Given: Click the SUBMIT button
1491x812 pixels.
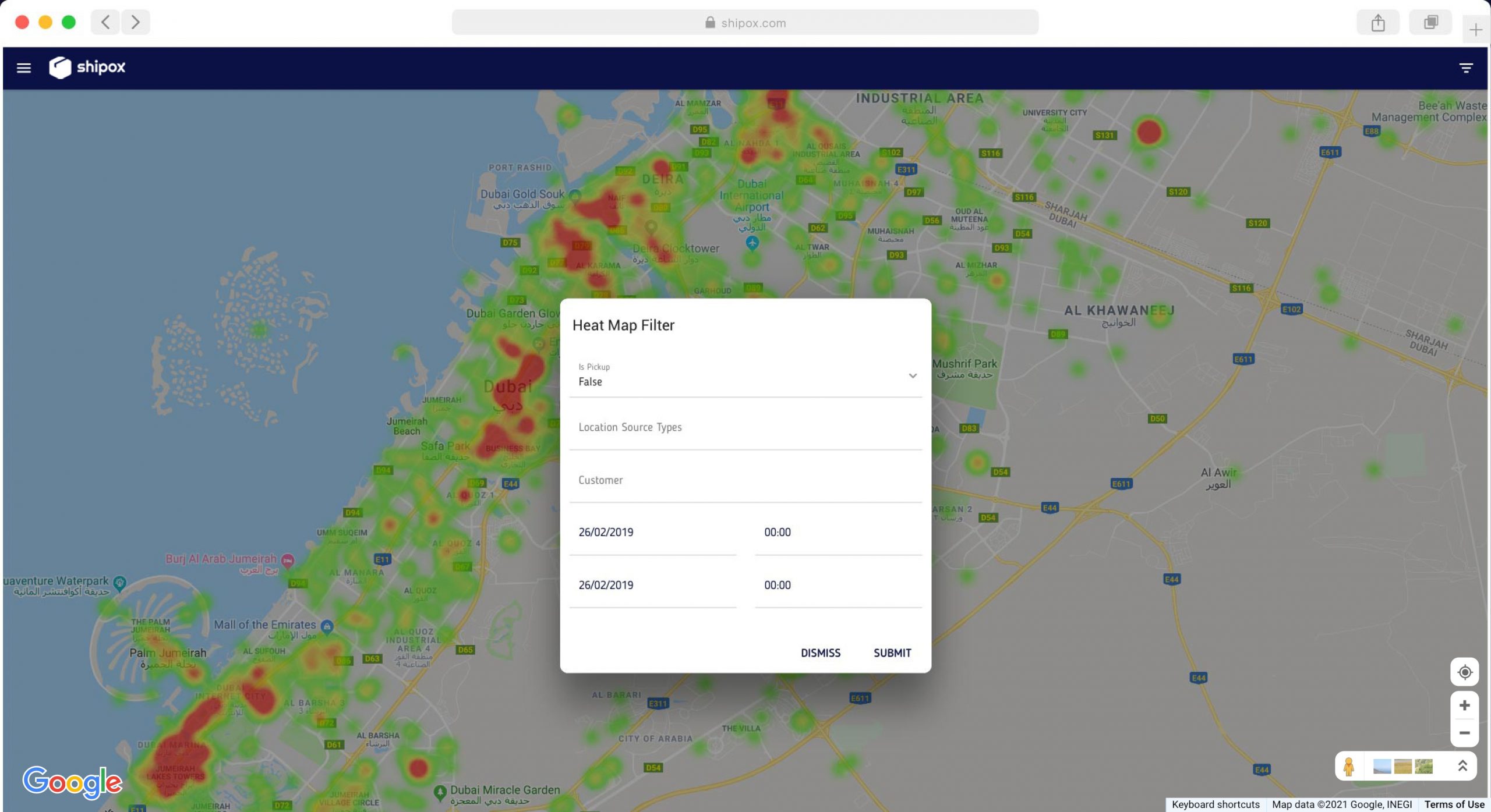Looking at the screenshot, I should [x=891, y=653].
